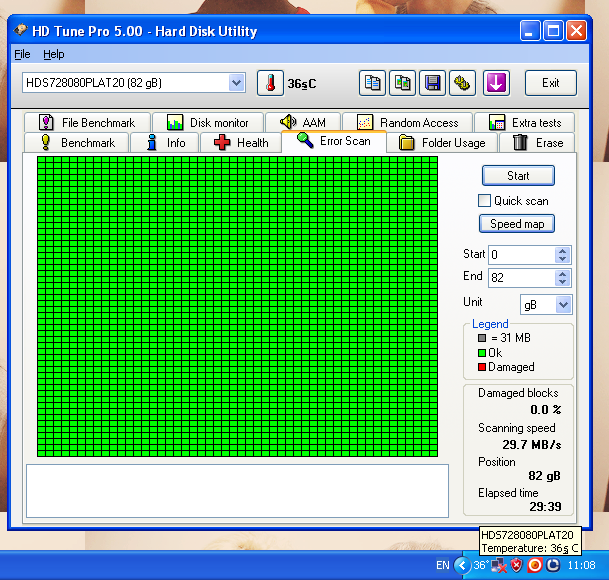The height and width of the screenshot is (580, 609).
Task: Expand hidden tray icons arrow
Action: (x=462, y=565)
